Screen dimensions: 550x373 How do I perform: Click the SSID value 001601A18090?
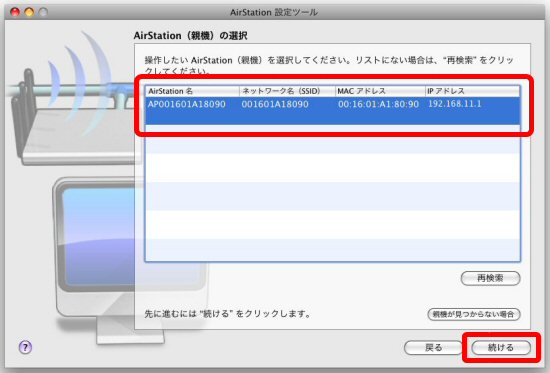[x=275, y=104]
